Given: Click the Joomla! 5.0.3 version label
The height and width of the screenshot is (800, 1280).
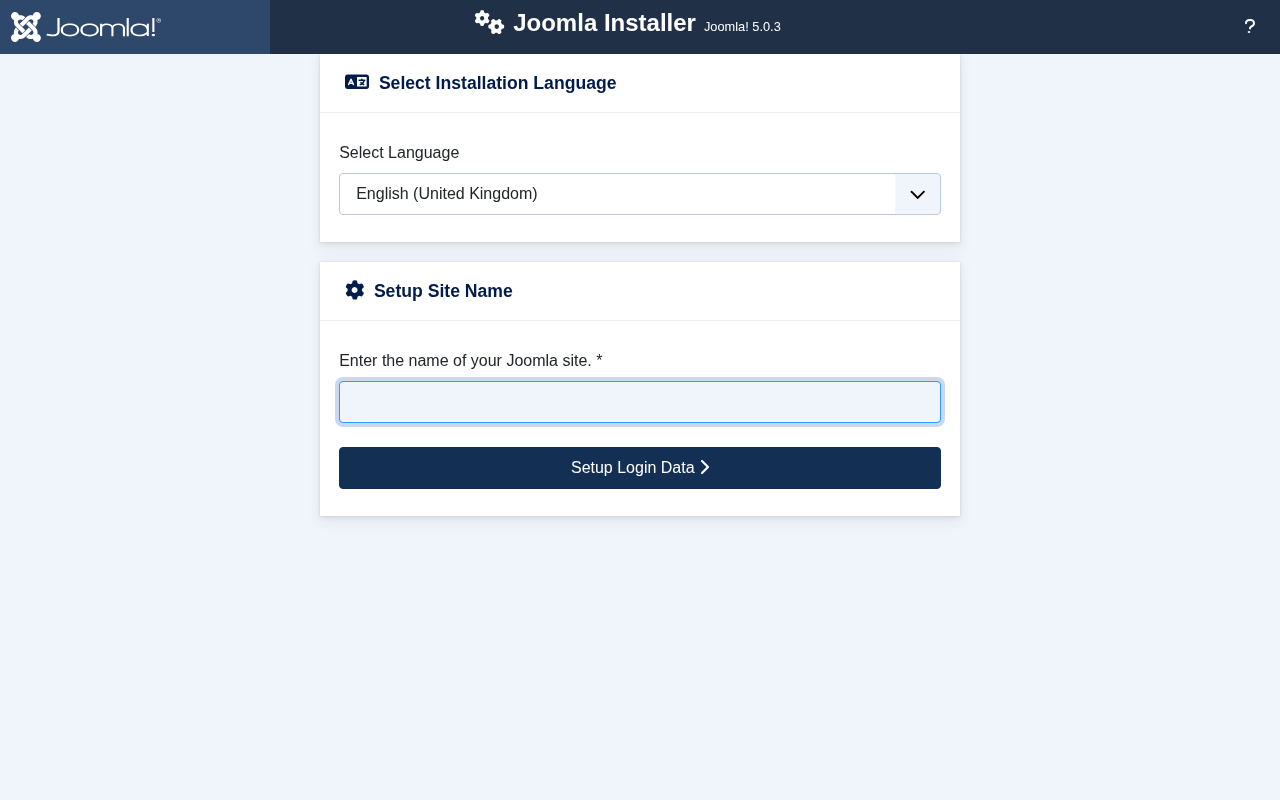Looking at the screenshot, I should click(x=742, y=27).
